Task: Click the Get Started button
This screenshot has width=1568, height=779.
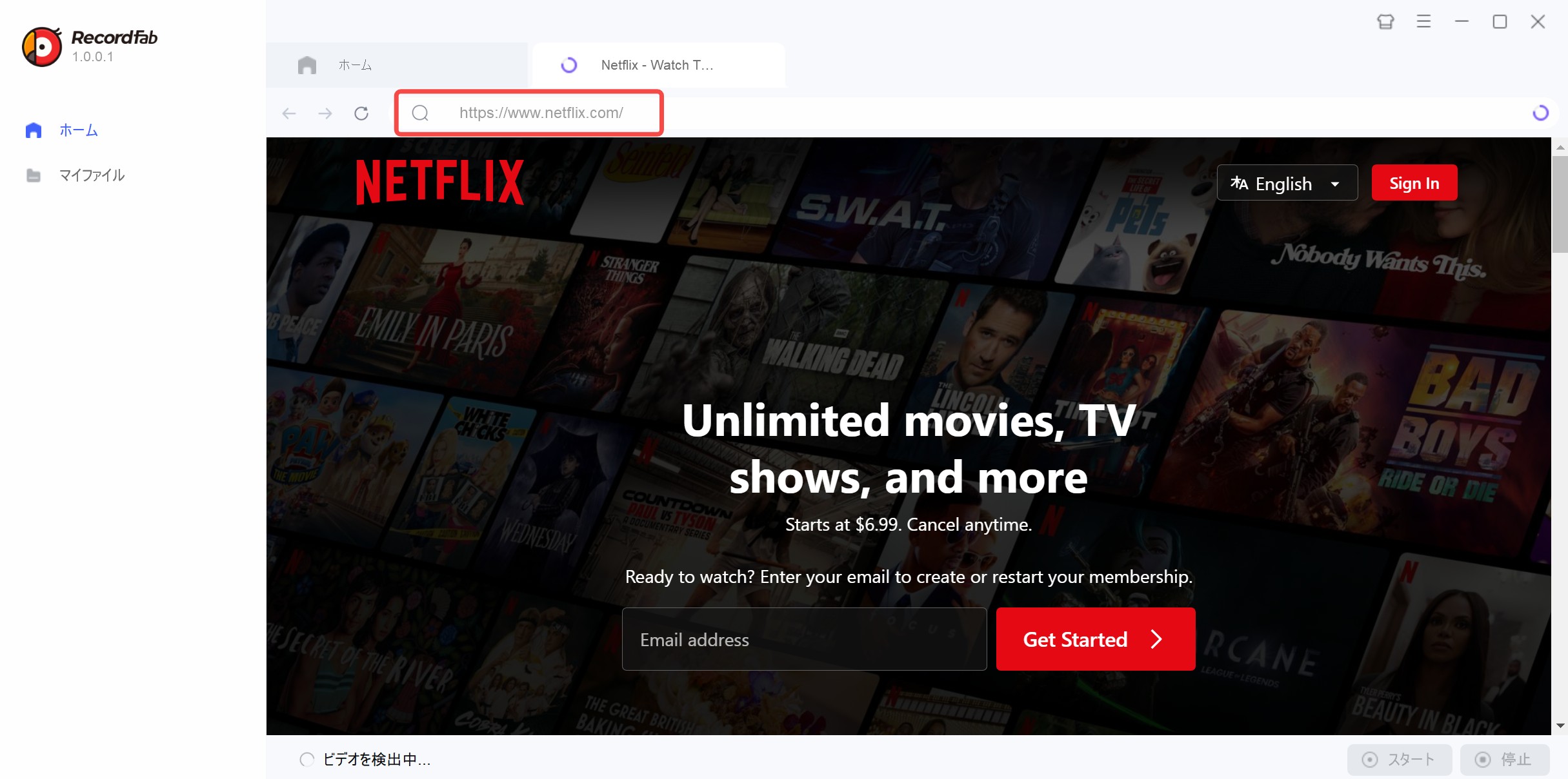Action: 1096,639
